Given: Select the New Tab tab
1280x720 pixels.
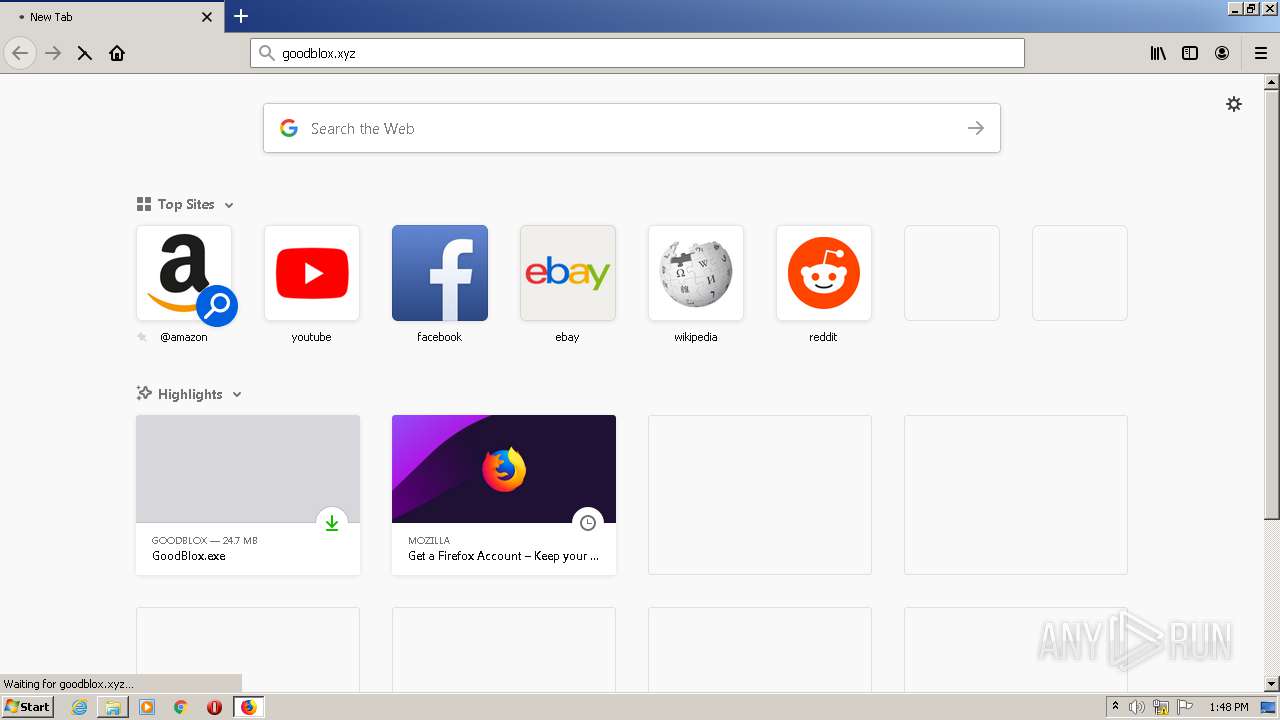Looking at the screenshot, I should [x=112, y=17].
